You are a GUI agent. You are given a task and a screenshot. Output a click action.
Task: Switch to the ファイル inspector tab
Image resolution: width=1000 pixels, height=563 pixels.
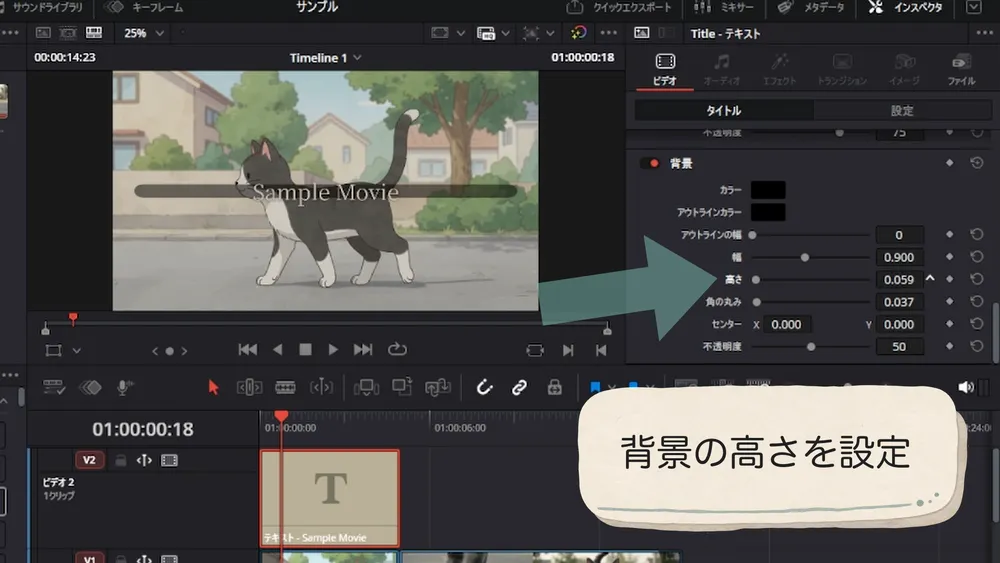(961, 69)
